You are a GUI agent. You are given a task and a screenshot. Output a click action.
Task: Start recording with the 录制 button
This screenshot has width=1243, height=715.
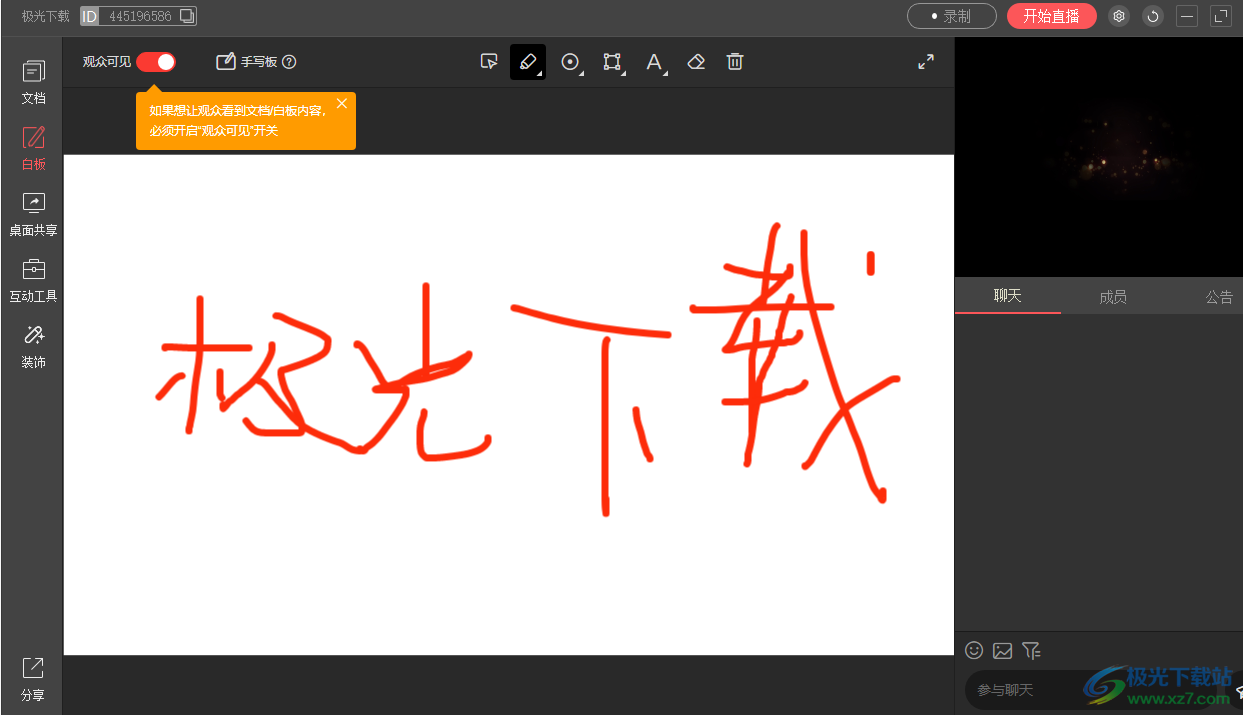(951, 16)
